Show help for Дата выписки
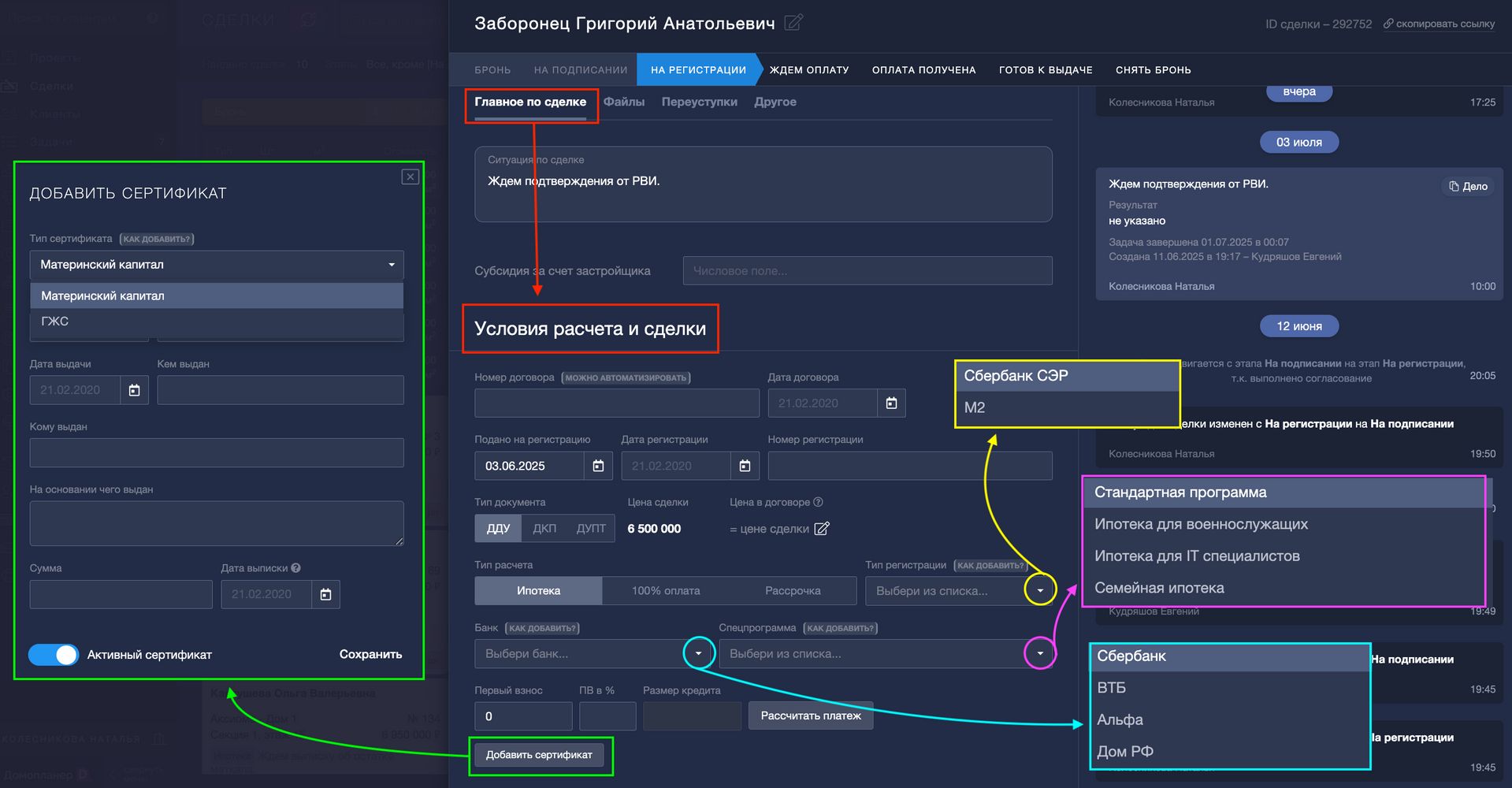 pos(295,567)
